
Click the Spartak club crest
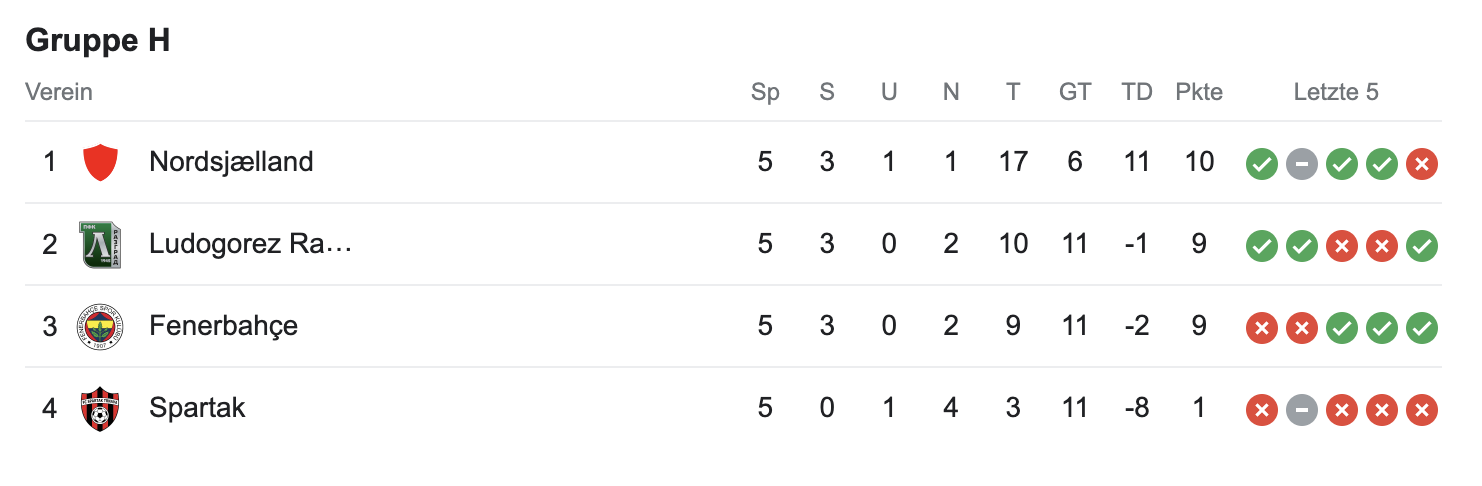100,408
